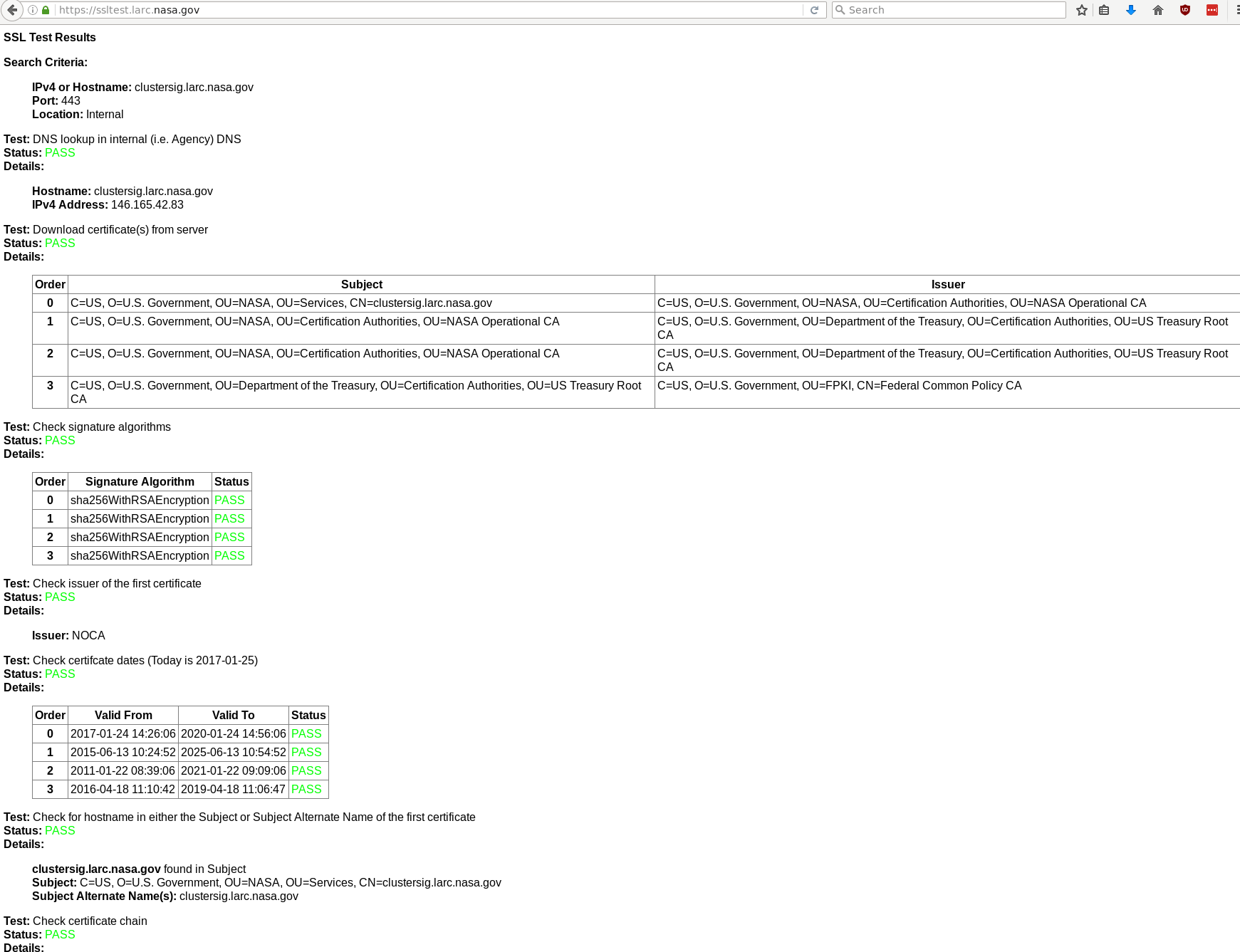Select the 'Location: Internal' line
Image resolution: width=1240 pixels, height=952 pixels.
click(78, 114)
